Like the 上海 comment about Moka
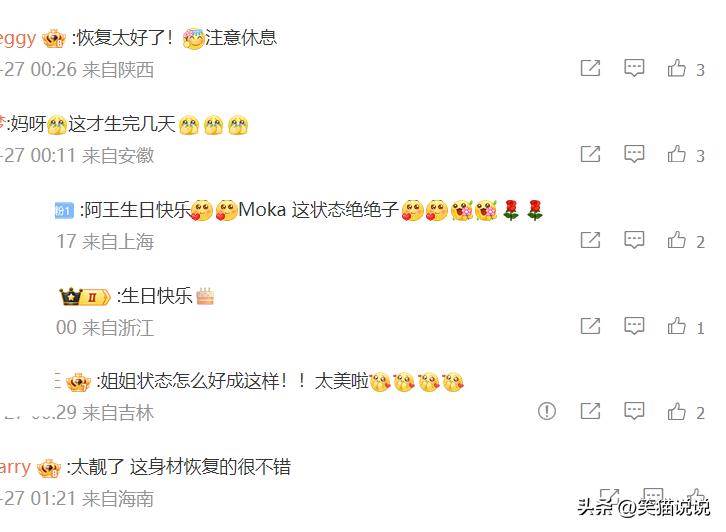The width and height of the screenshot is (726, 532). coord(676,240)
